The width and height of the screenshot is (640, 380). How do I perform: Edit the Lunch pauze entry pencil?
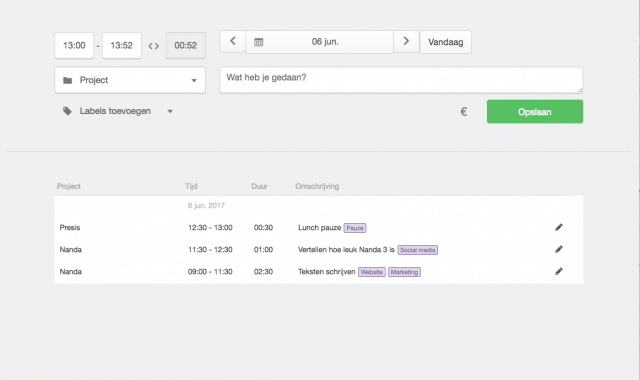(559, 227)
